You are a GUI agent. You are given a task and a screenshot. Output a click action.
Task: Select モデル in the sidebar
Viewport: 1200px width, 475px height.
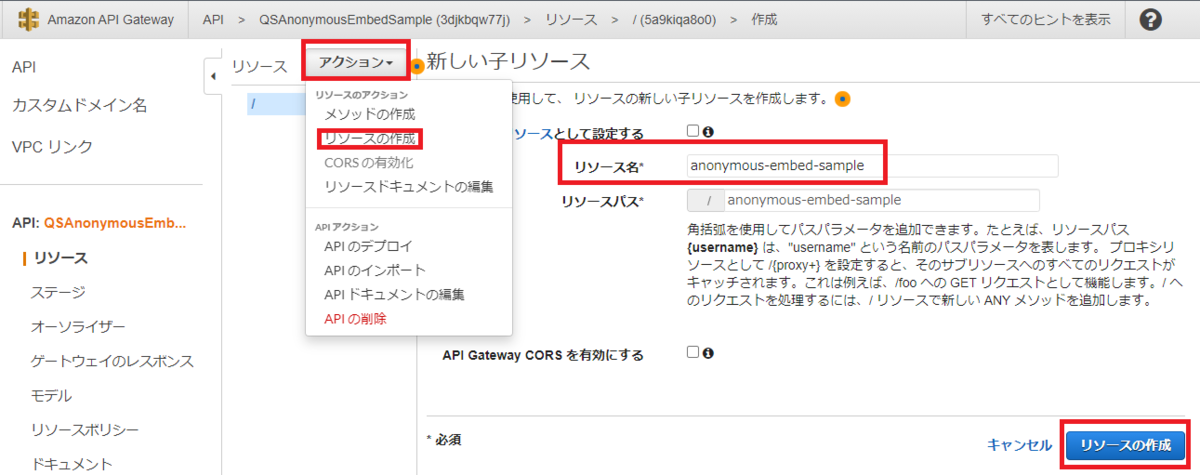click(52, 395)
